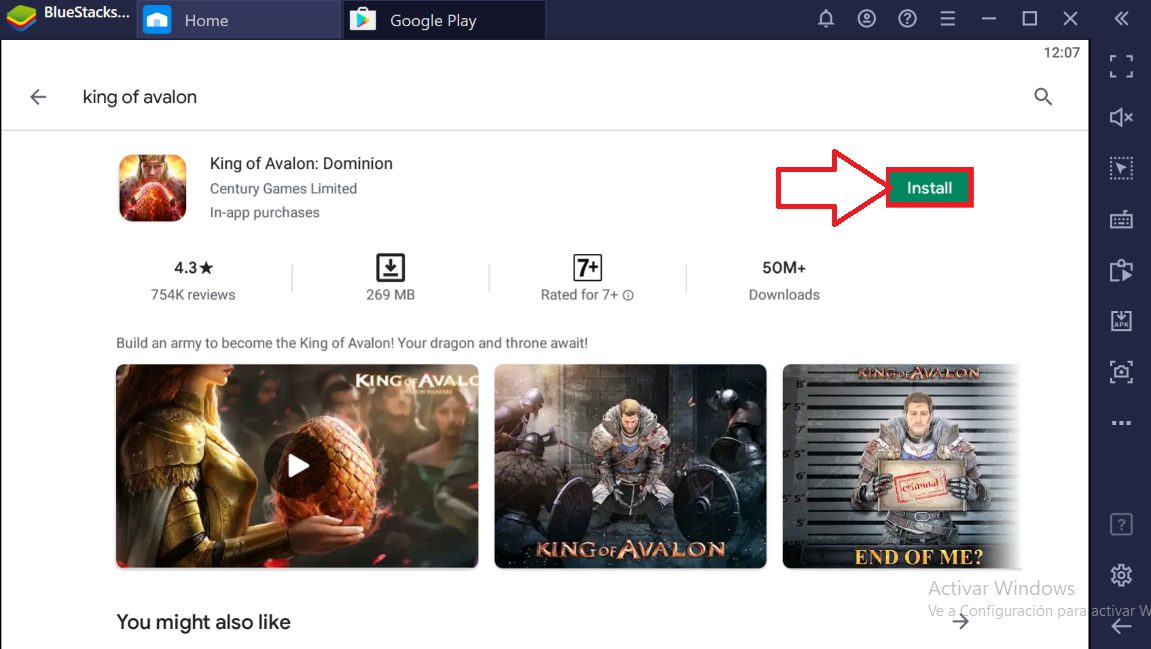Go back with Google Play back arrow
Viewport: 1151px width, 649px height.
[38, 97]
